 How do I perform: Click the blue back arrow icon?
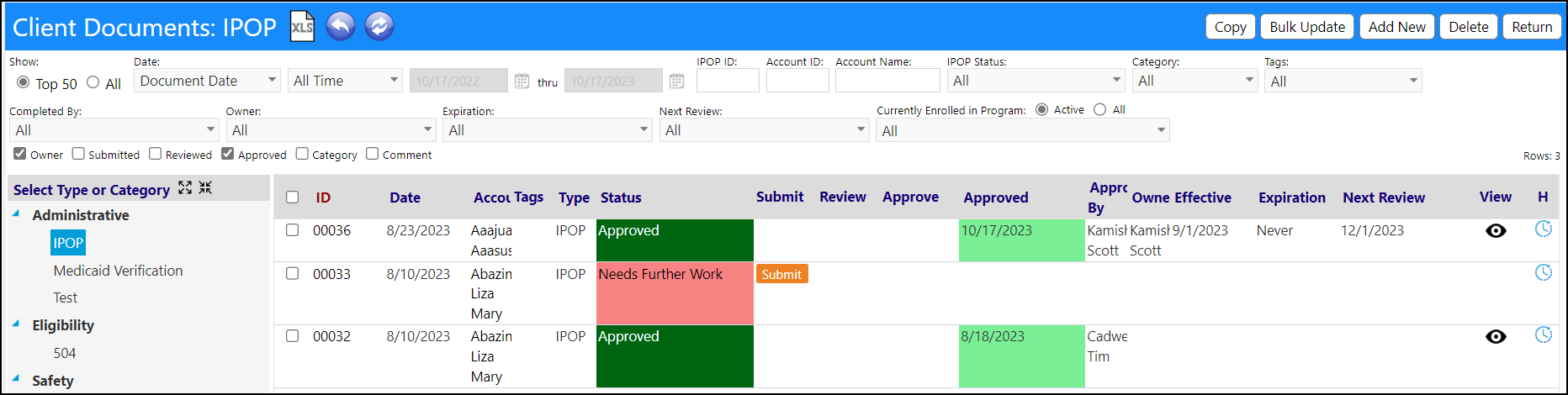tap(341, 26)
